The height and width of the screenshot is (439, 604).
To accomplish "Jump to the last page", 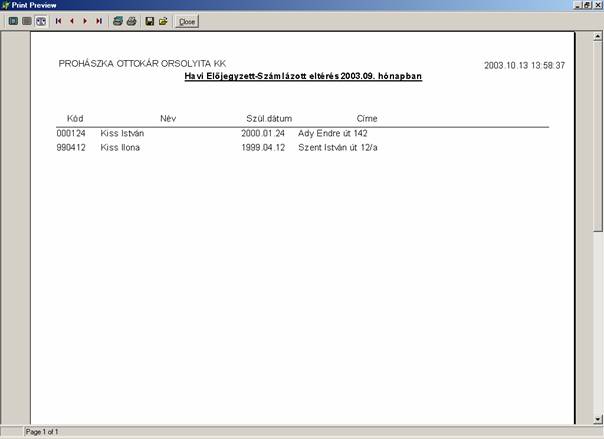I will point(98,21).
